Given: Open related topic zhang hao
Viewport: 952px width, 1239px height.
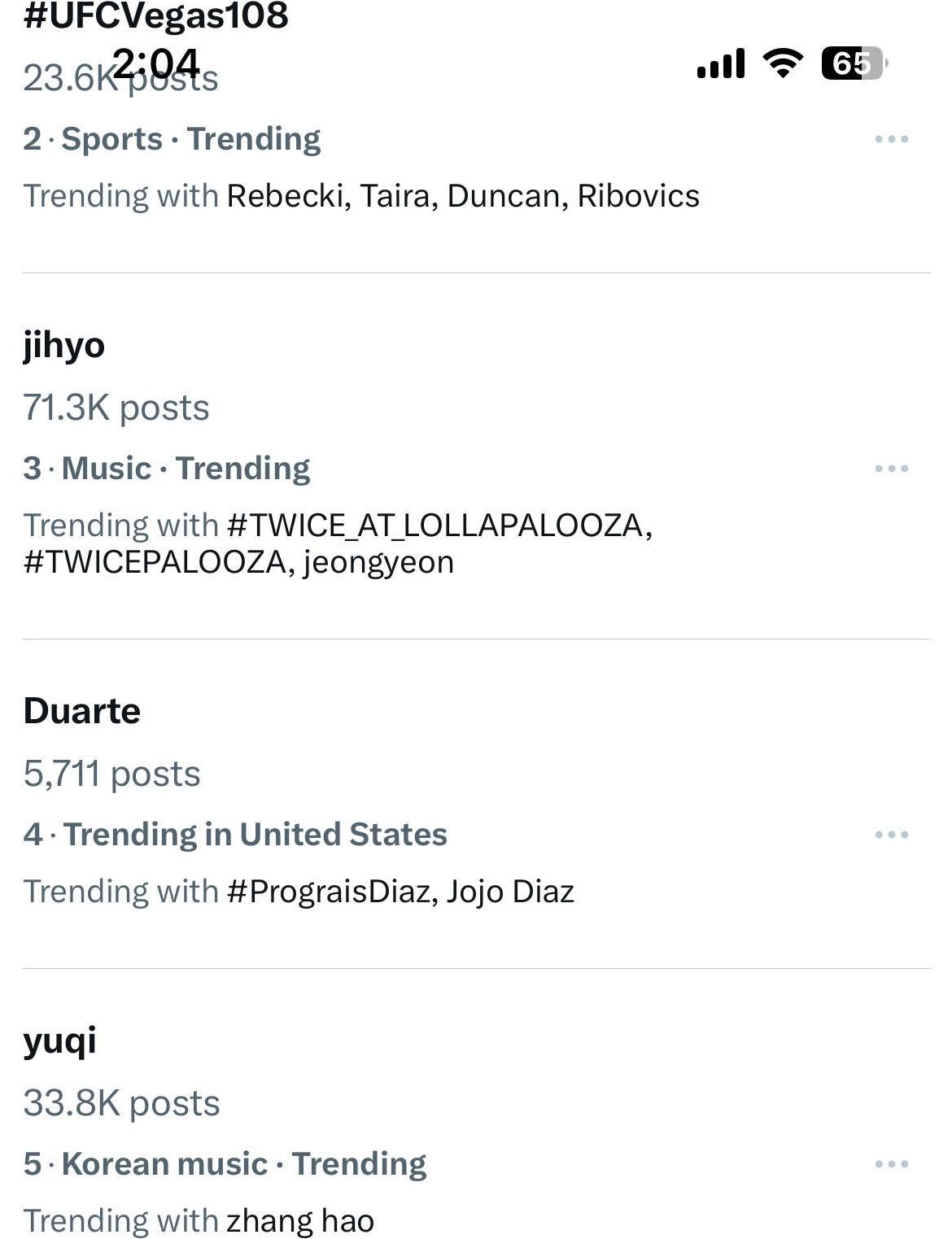Looking at the screenshot, I should coord(300,1221).
